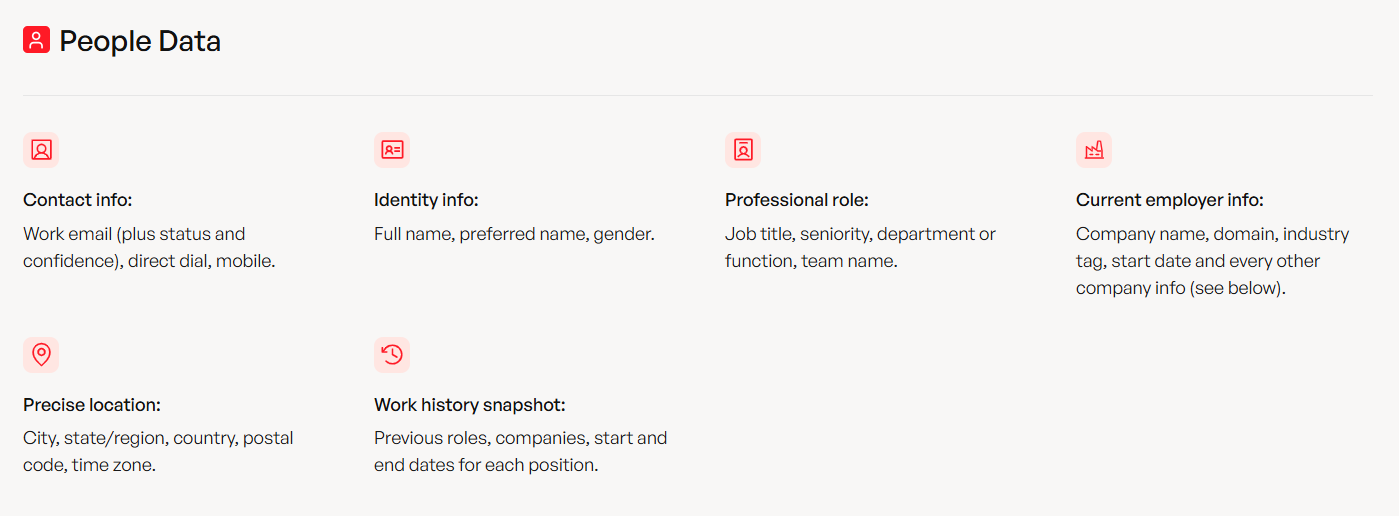Select the Current employer info heading
Image resolution: width=1399 pixels, height=516 pixels.
(1170, 200)
